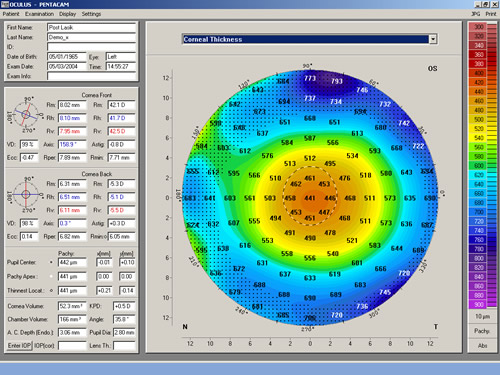
Task: Open the Display menu
Action: pos(68,14)
